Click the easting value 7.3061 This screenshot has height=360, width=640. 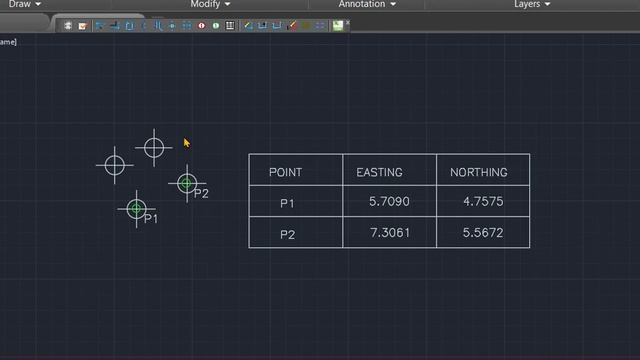pyautogui.click(x=390, y=233)
